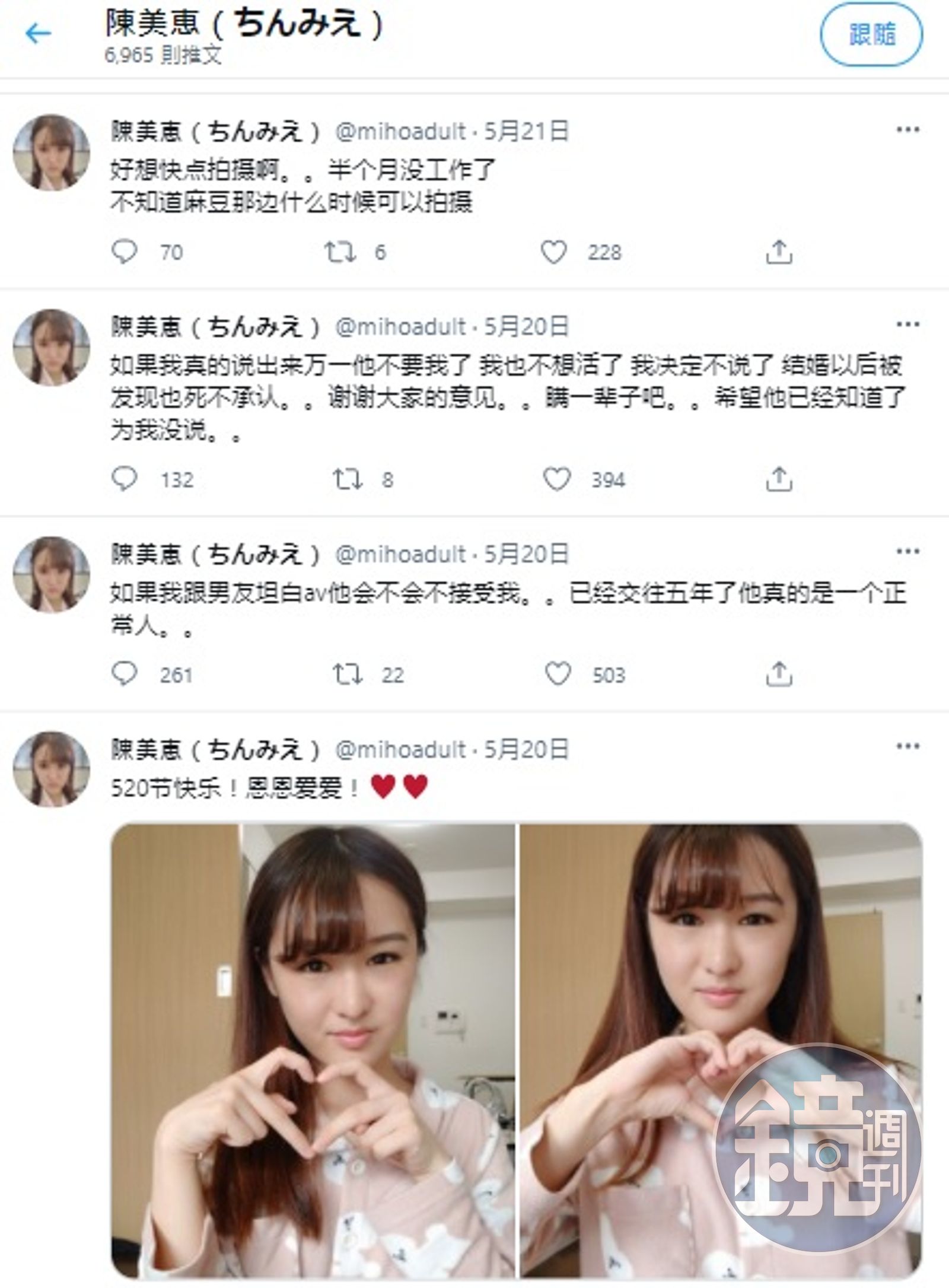Open the profile avatar of the first tweet
The width and height of the screenshot is (949, 1288).
point(52,152)
